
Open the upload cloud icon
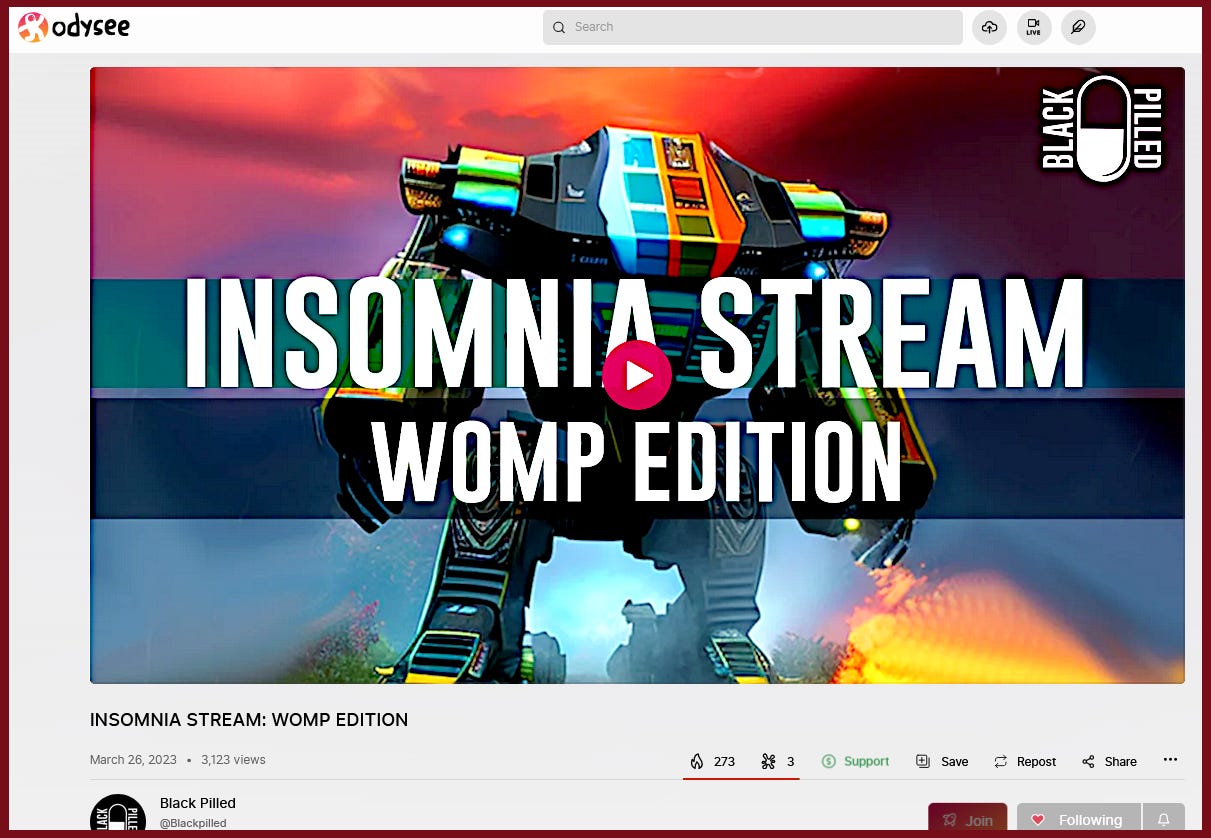tap(989, 27)
